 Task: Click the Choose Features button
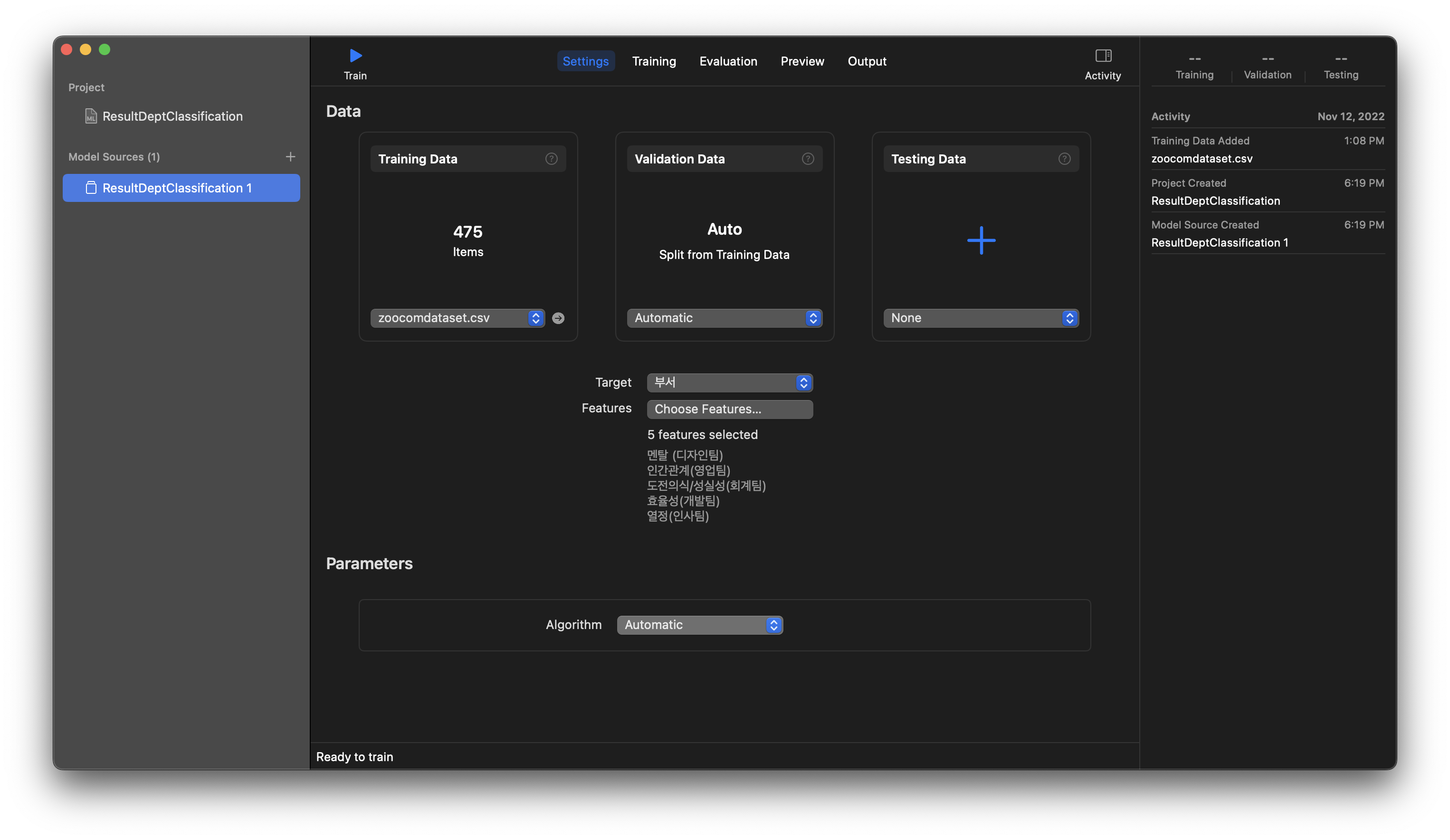coord(729,409)
